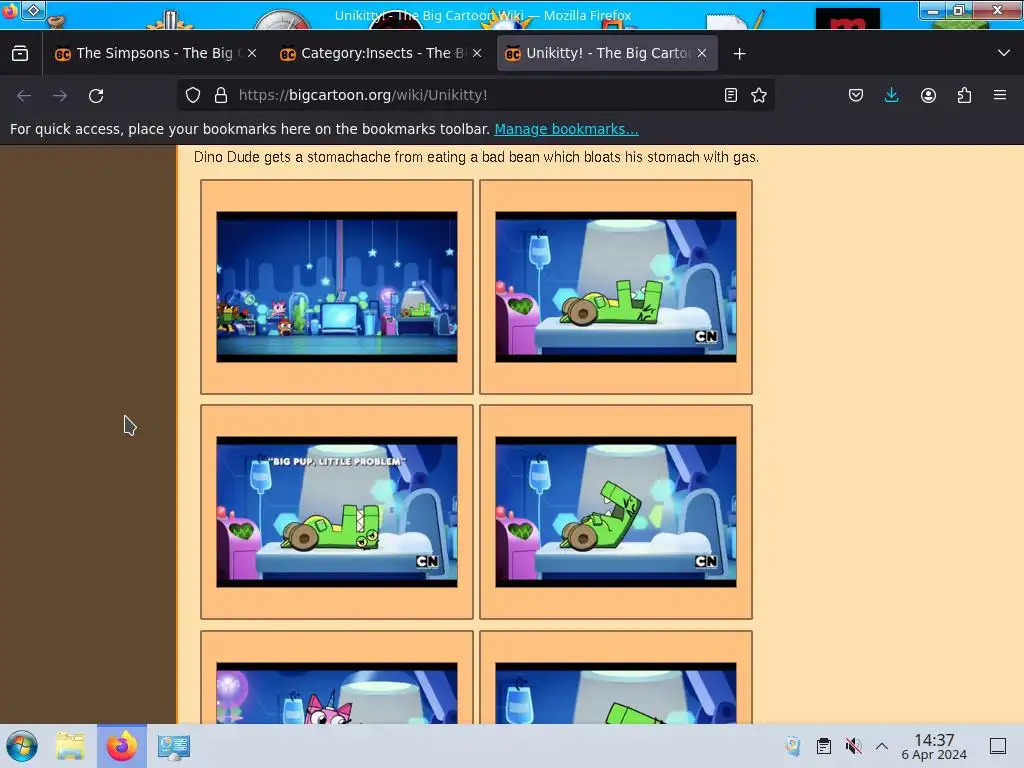Go forward to next page

60,95
